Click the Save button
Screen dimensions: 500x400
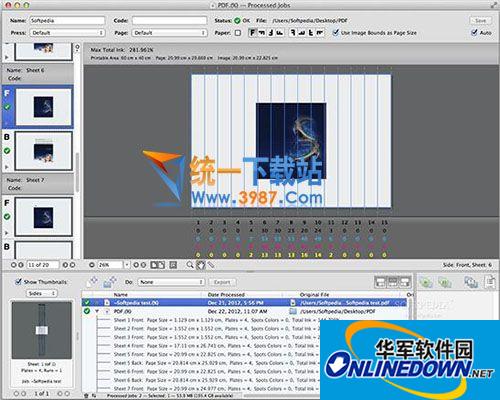480,21
